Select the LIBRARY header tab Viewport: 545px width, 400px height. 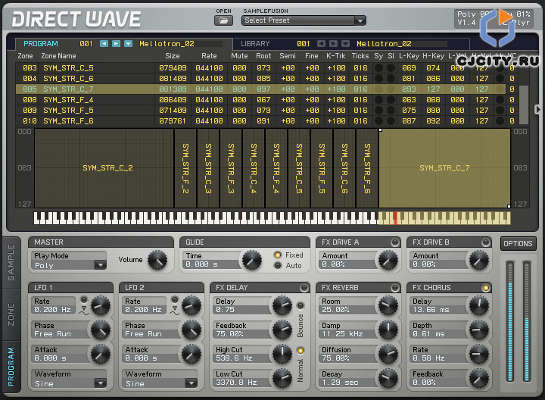point(255,43)
